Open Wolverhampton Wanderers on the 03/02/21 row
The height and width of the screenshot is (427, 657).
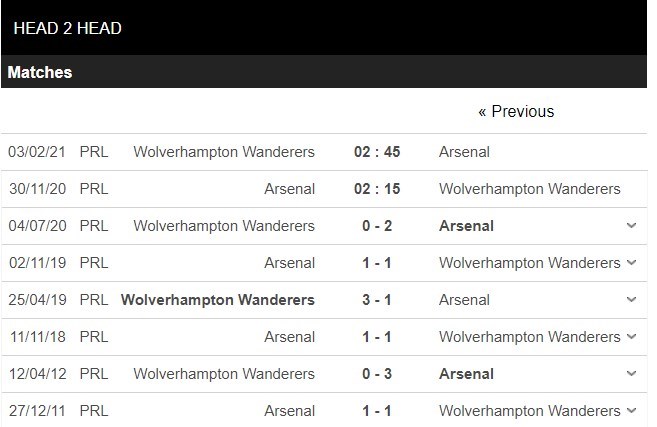pos(224,152)
